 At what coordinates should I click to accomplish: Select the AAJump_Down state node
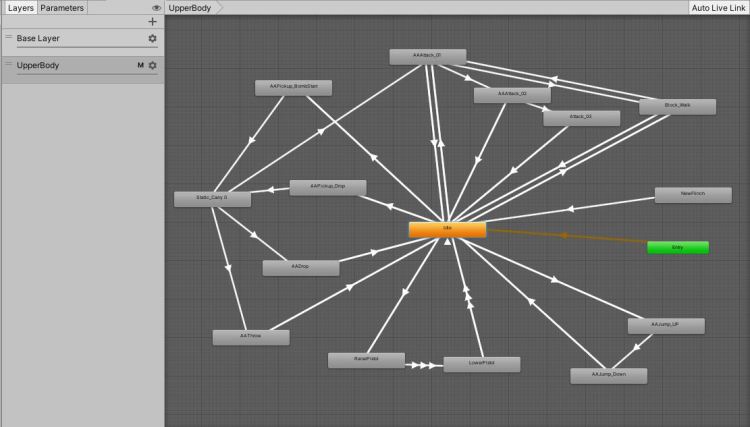(608, 375)
